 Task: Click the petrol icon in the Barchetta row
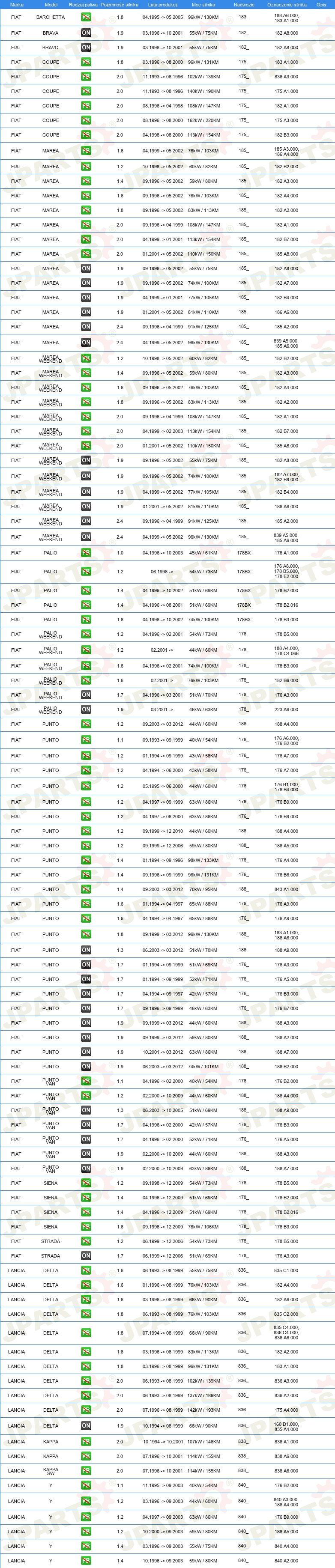point(86,17)
